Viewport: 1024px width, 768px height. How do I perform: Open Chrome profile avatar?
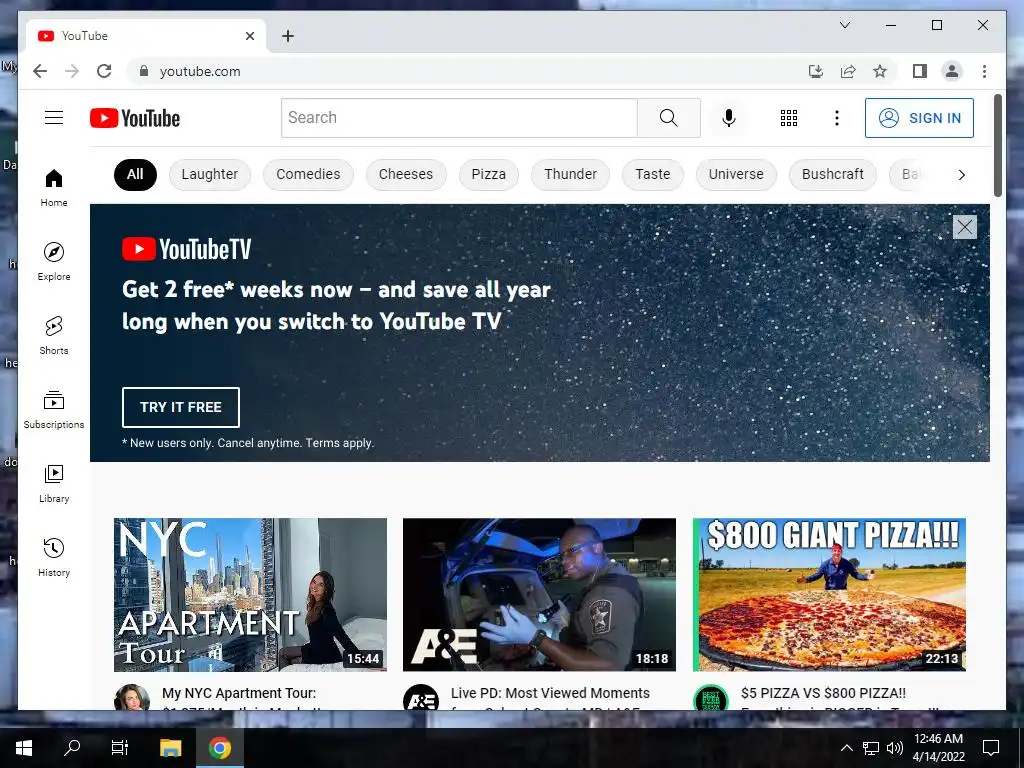tap(952, 71)
